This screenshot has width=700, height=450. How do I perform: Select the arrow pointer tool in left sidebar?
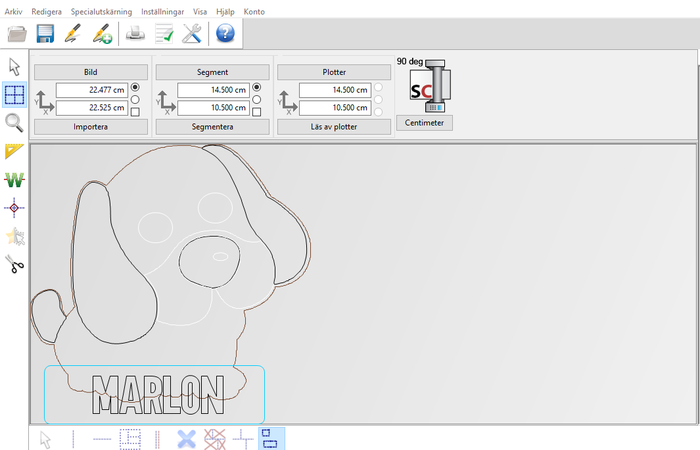tap(14, 67)
